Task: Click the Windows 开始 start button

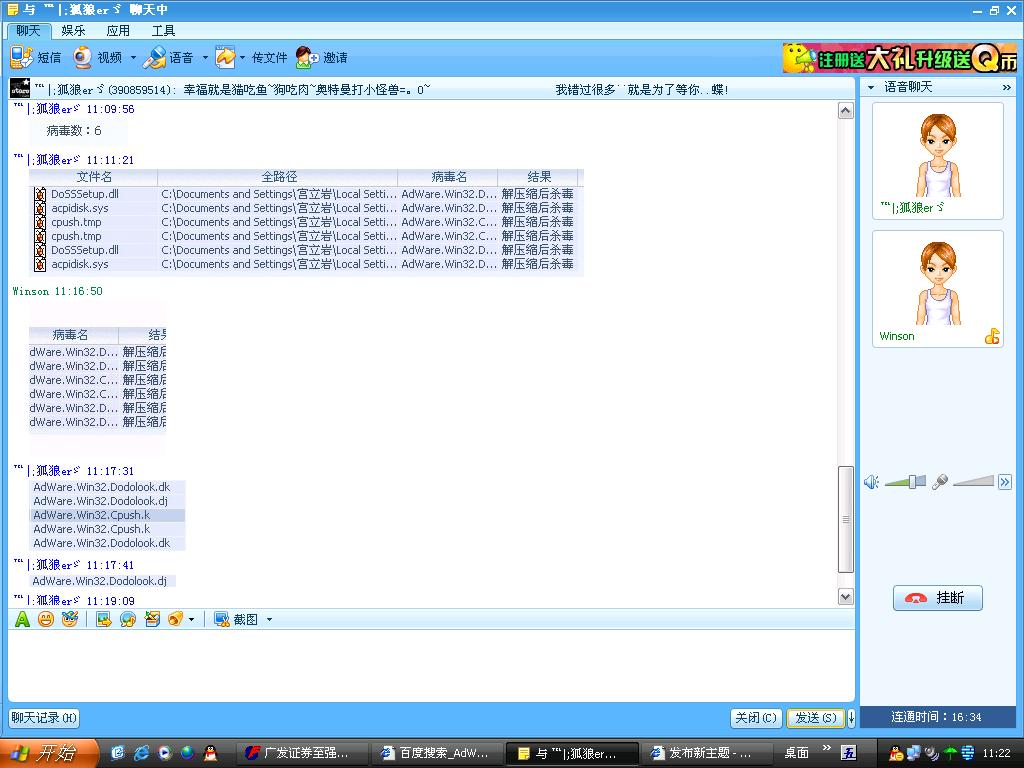Action: click(x=48, y=753)
